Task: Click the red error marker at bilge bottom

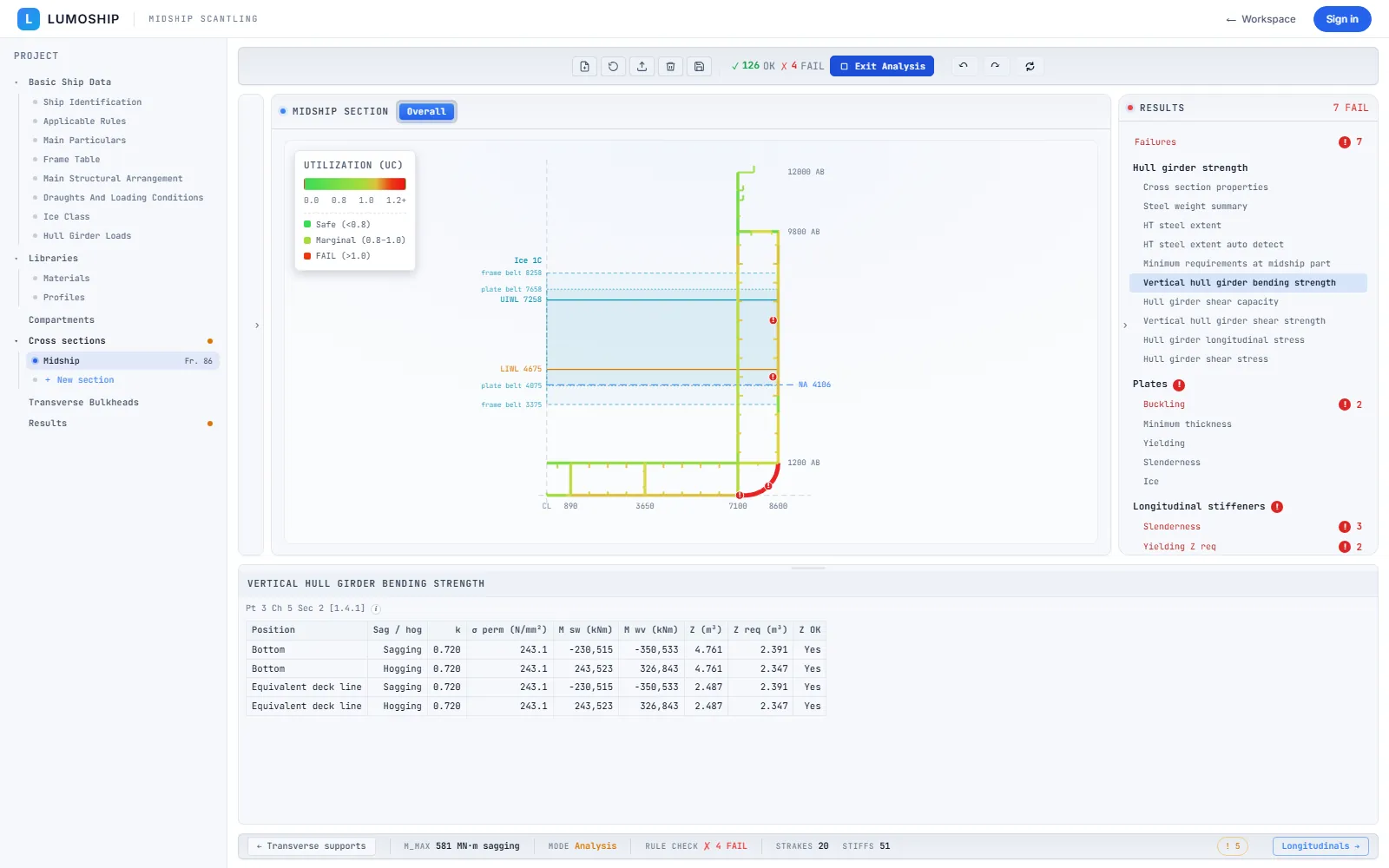Action: (740, 495)
